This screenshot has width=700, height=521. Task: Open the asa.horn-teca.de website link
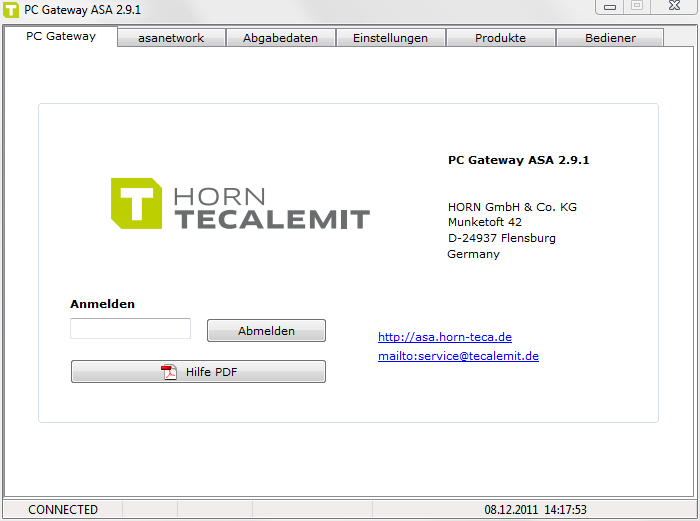click(444, 337)
